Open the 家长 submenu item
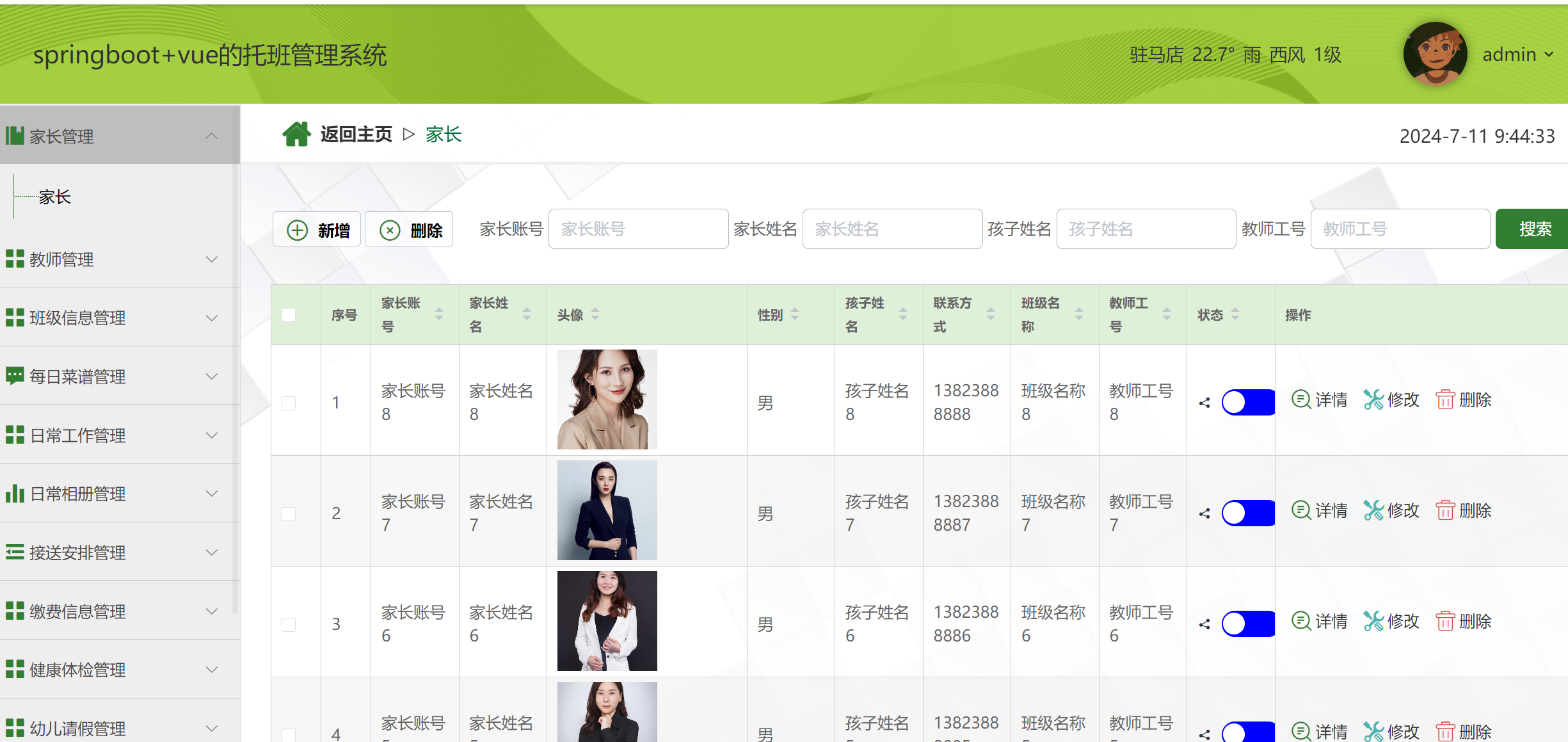 (55, 197)
